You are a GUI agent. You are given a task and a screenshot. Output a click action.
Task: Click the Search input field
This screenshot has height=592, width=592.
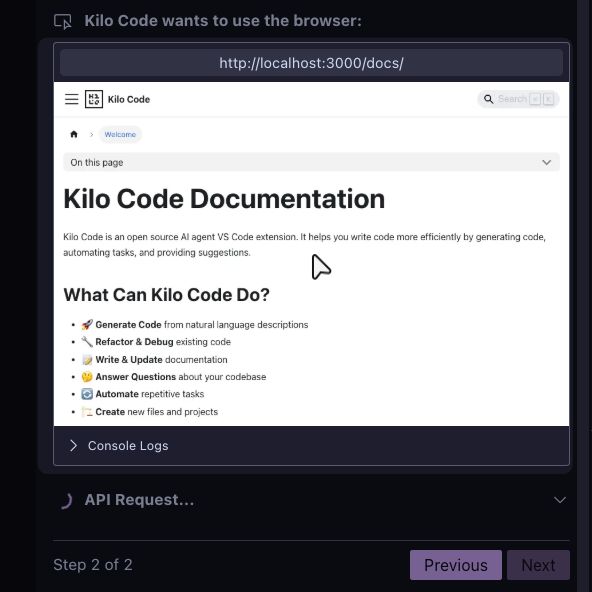(x=518, y=99)
